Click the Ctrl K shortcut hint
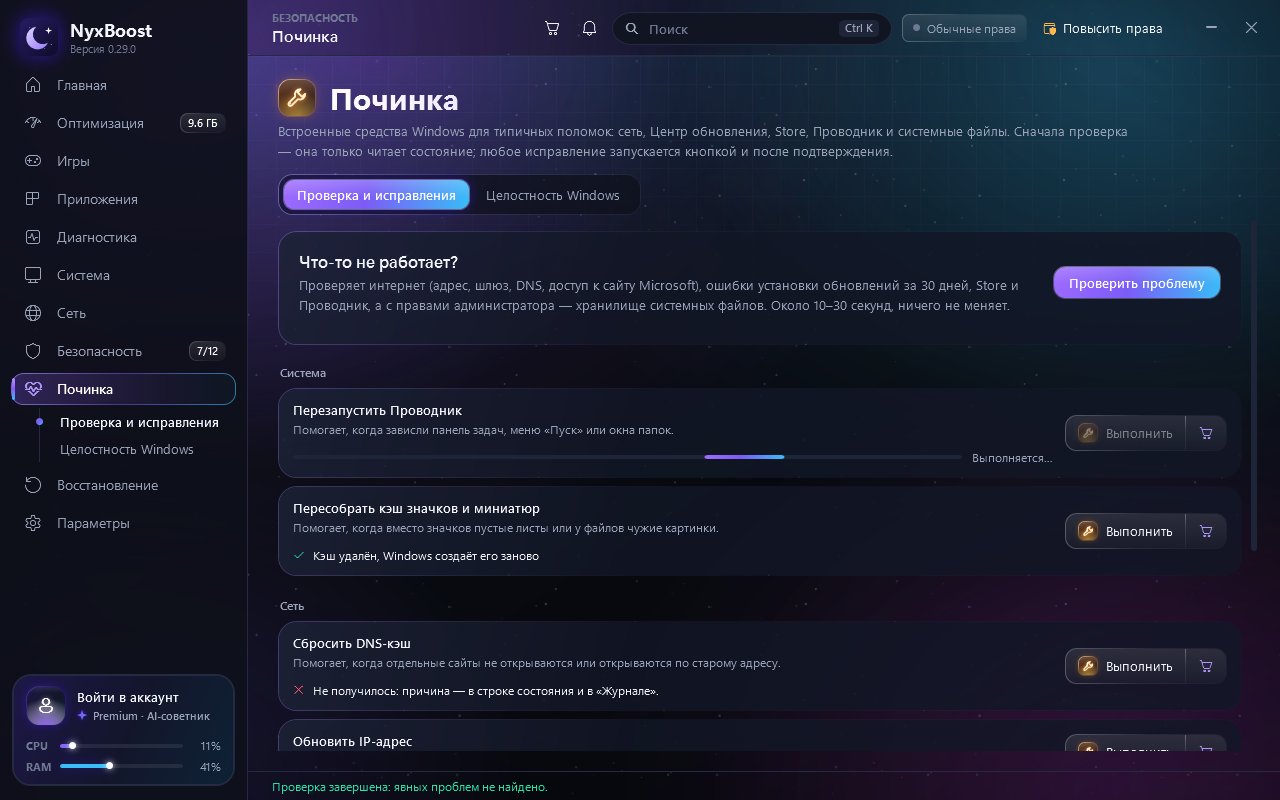 click(x=859, y=28)
